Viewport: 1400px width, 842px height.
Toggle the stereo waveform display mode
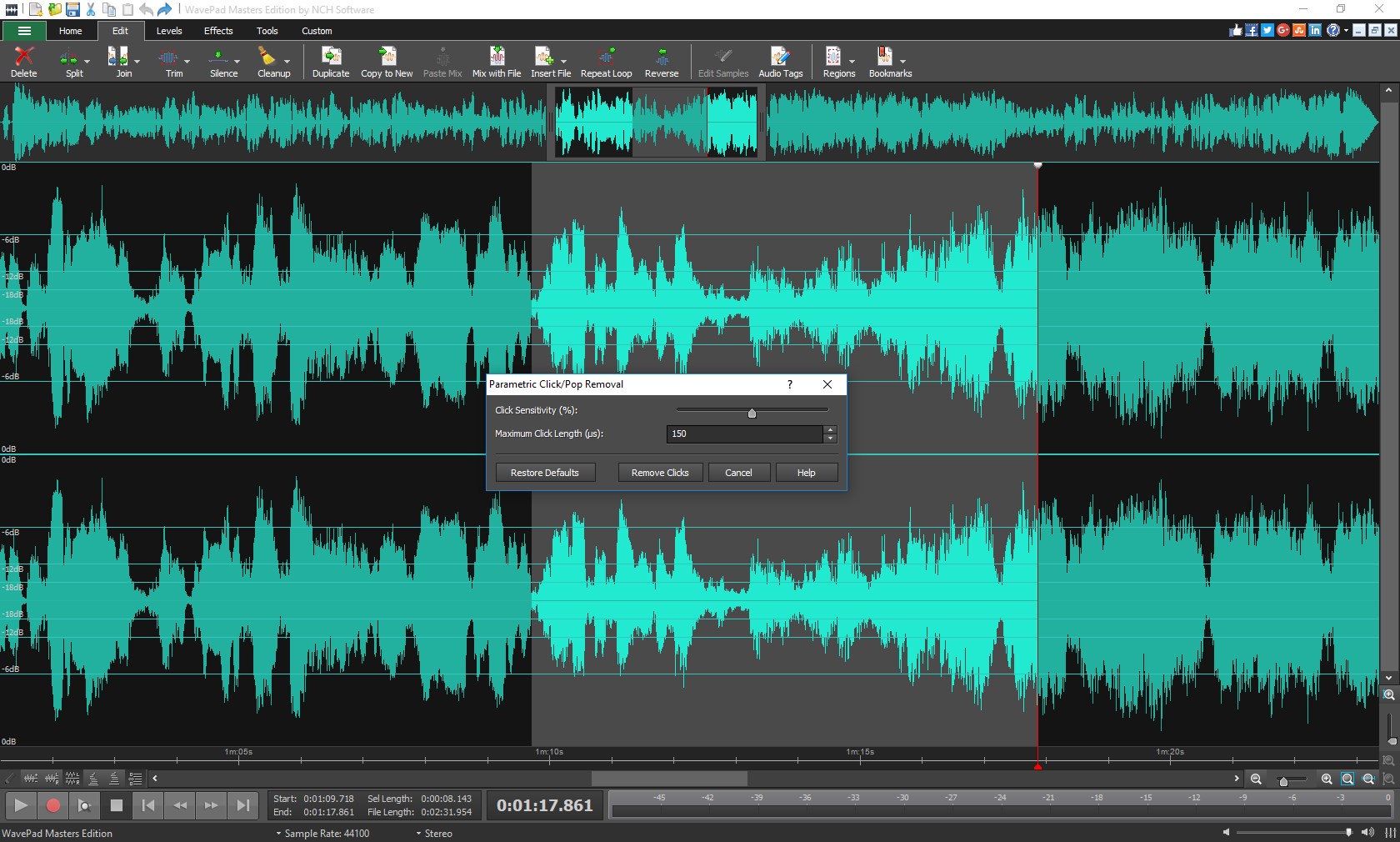tap(72, 779)
